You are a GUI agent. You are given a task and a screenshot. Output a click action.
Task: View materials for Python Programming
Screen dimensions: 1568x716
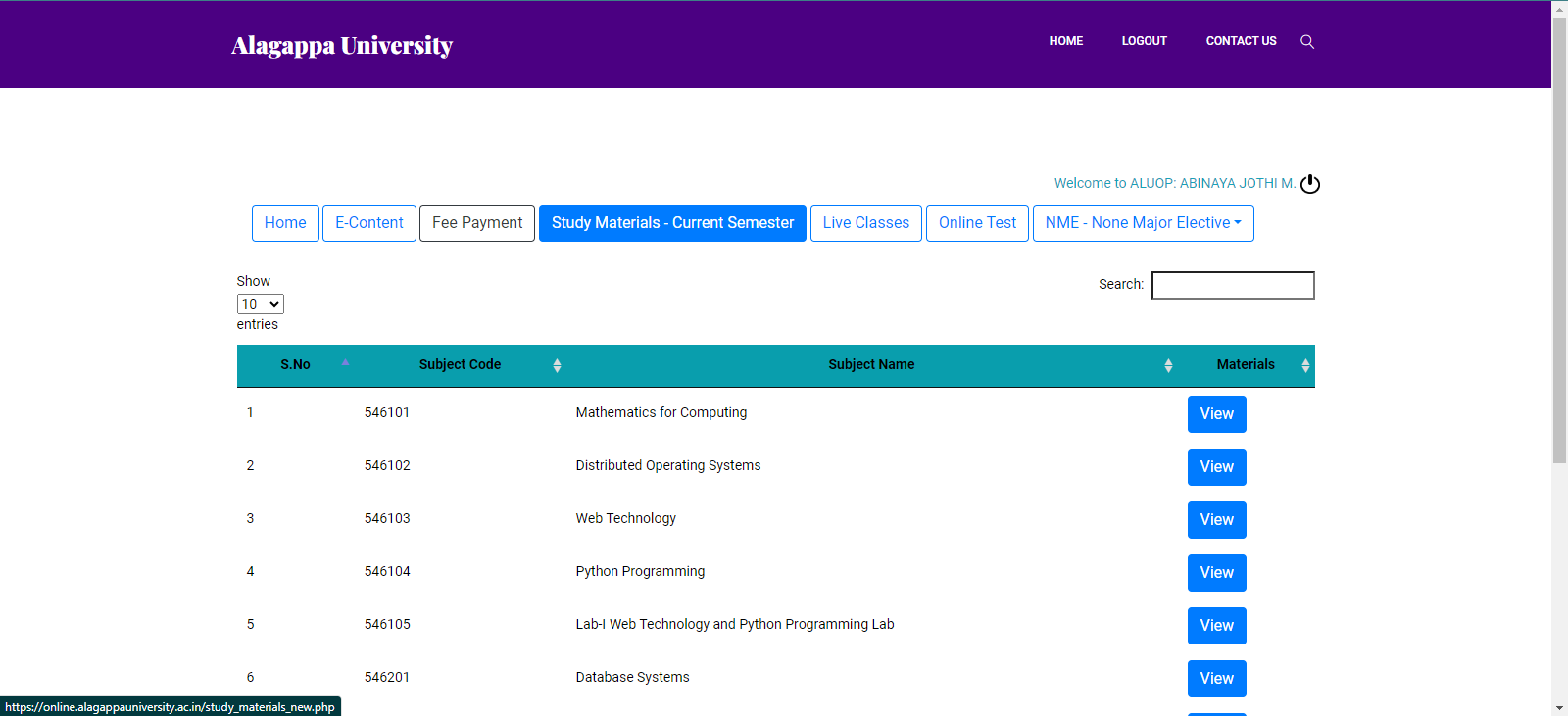(1217, 573)
